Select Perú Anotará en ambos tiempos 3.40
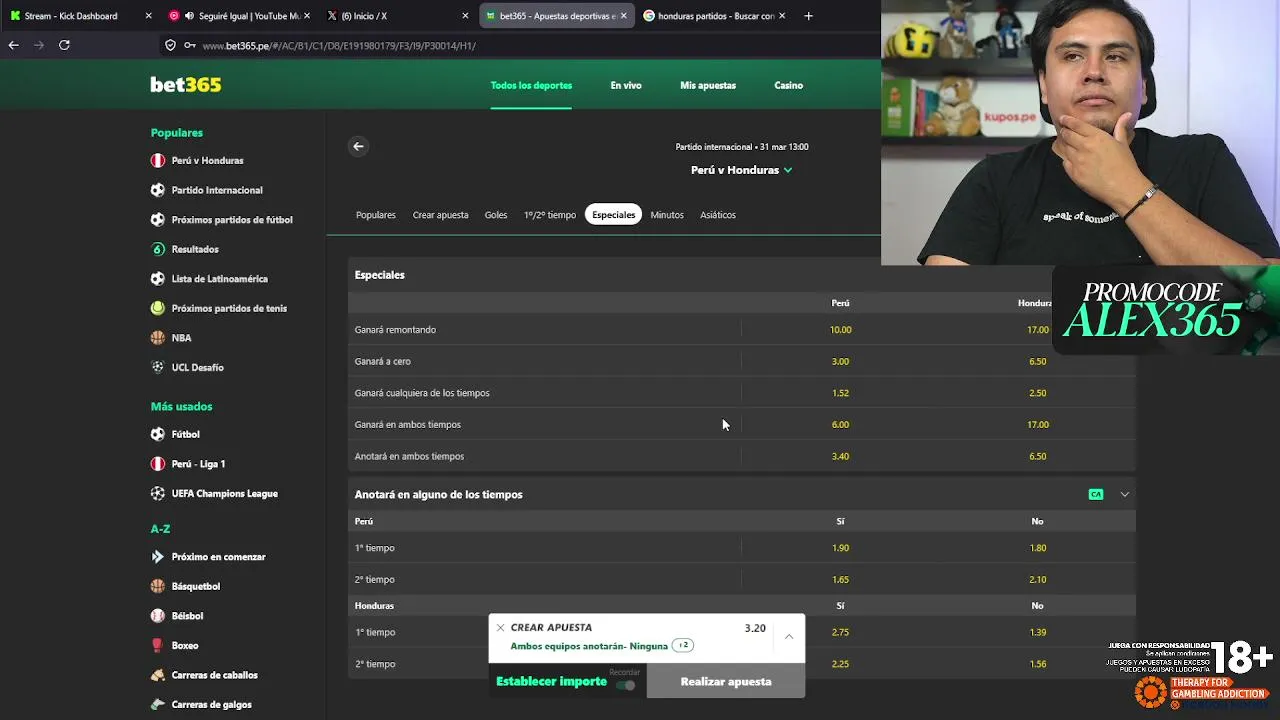Image resolution: width=1280 pixels, height=720 pixels. coord(840,456)
